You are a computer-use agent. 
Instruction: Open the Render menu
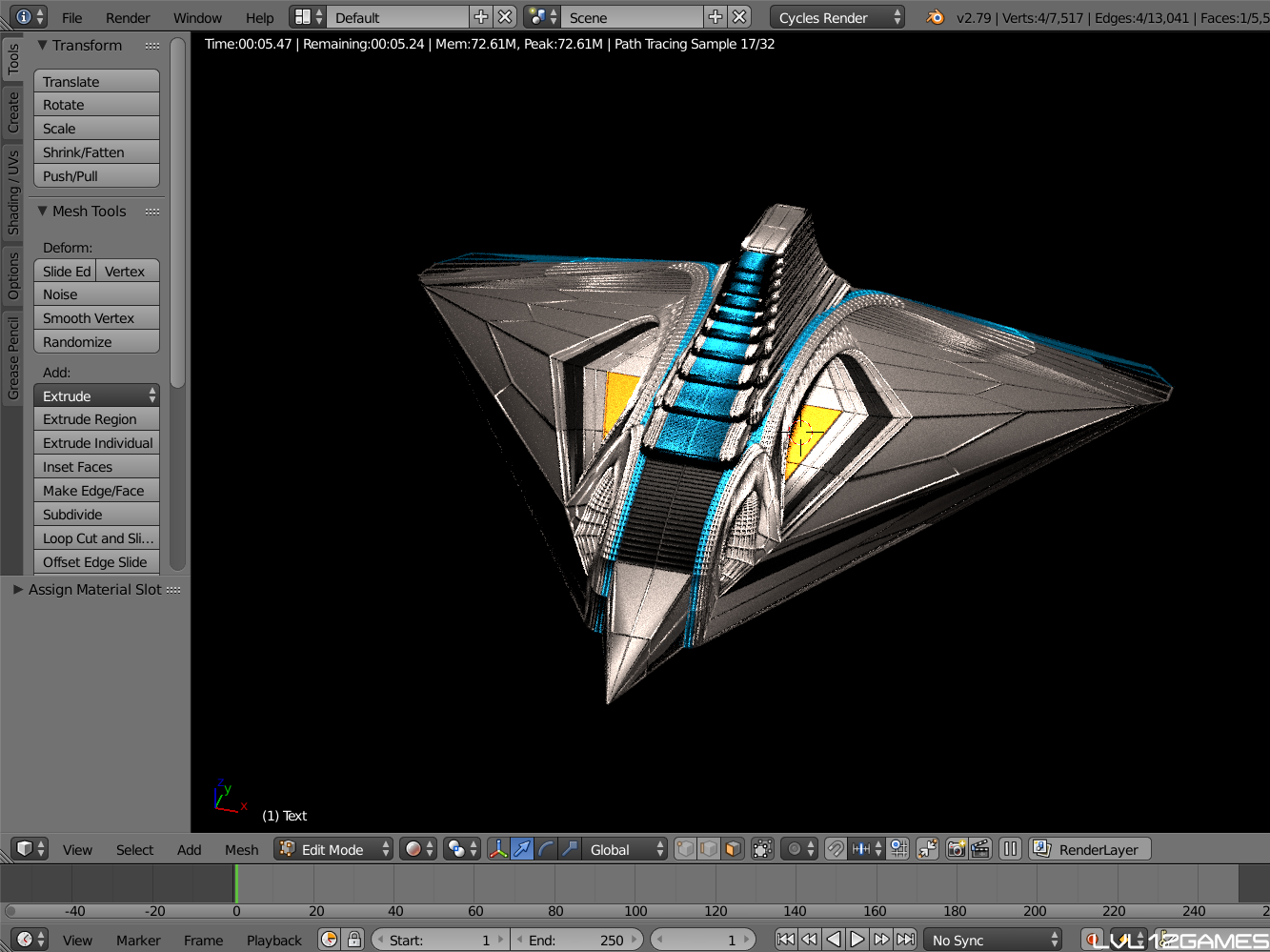128,18
